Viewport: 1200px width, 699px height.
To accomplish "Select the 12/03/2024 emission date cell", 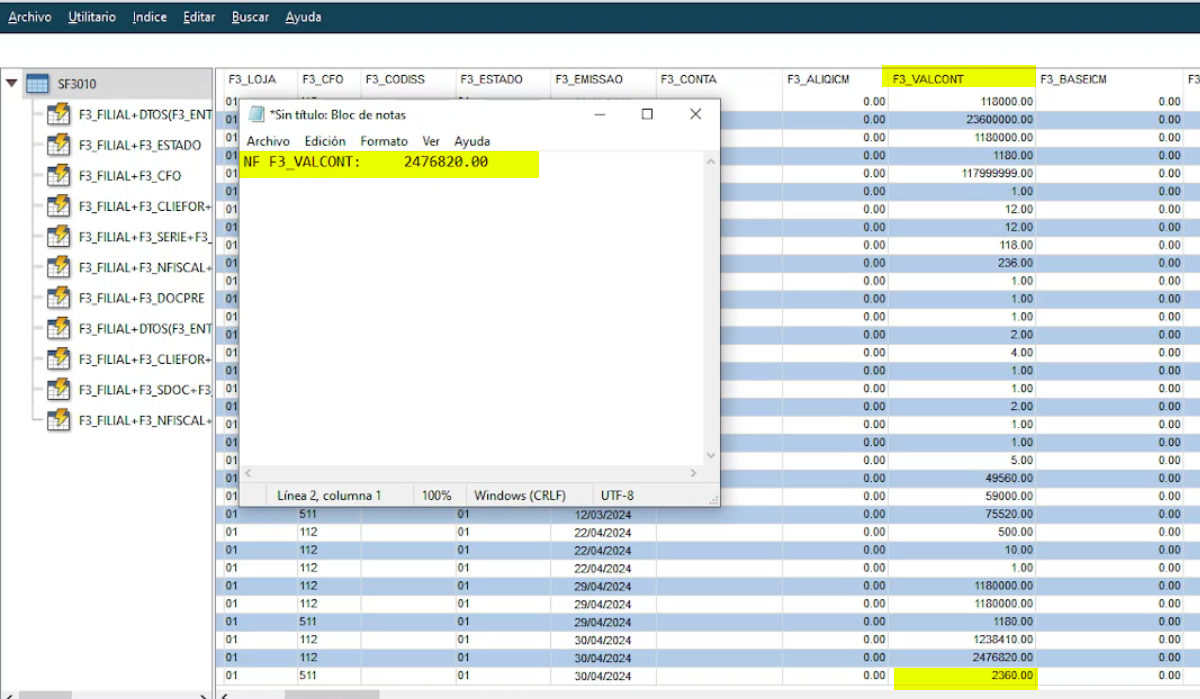I will 603,514.
